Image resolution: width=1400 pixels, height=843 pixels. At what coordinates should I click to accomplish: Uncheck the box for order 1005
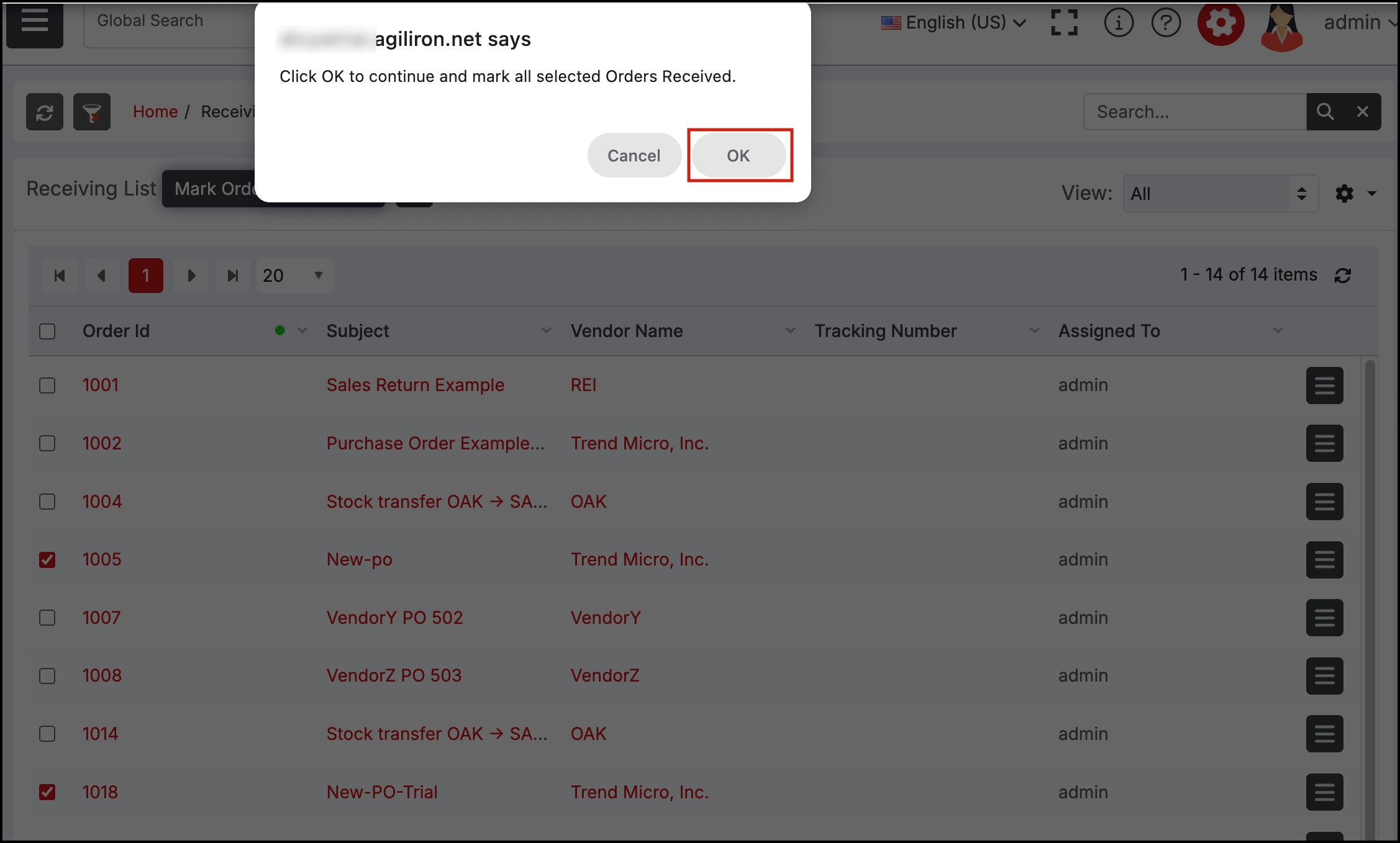[47, 560]
